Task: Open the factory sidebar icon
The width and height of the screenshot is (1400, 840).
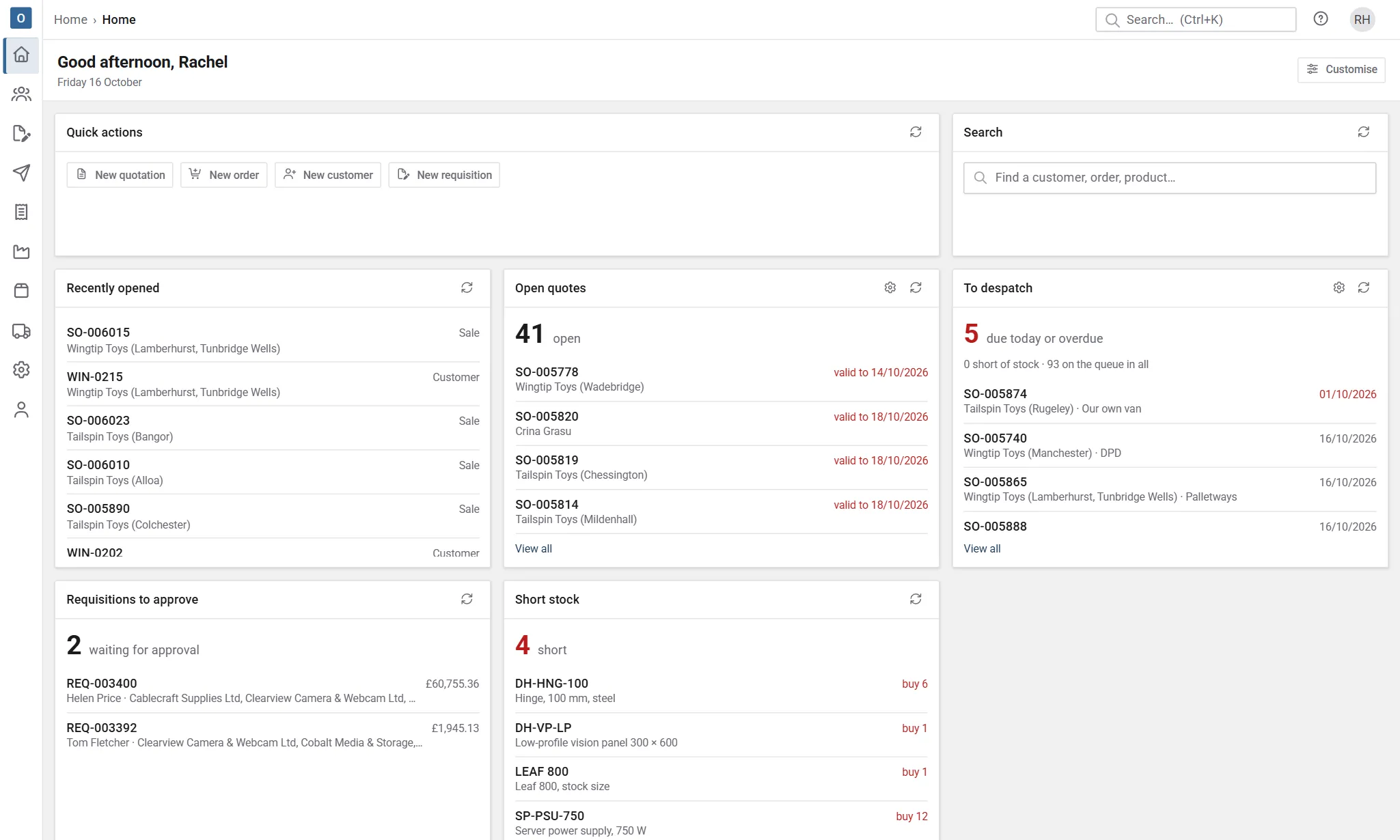Action: [x=21, y=252]
